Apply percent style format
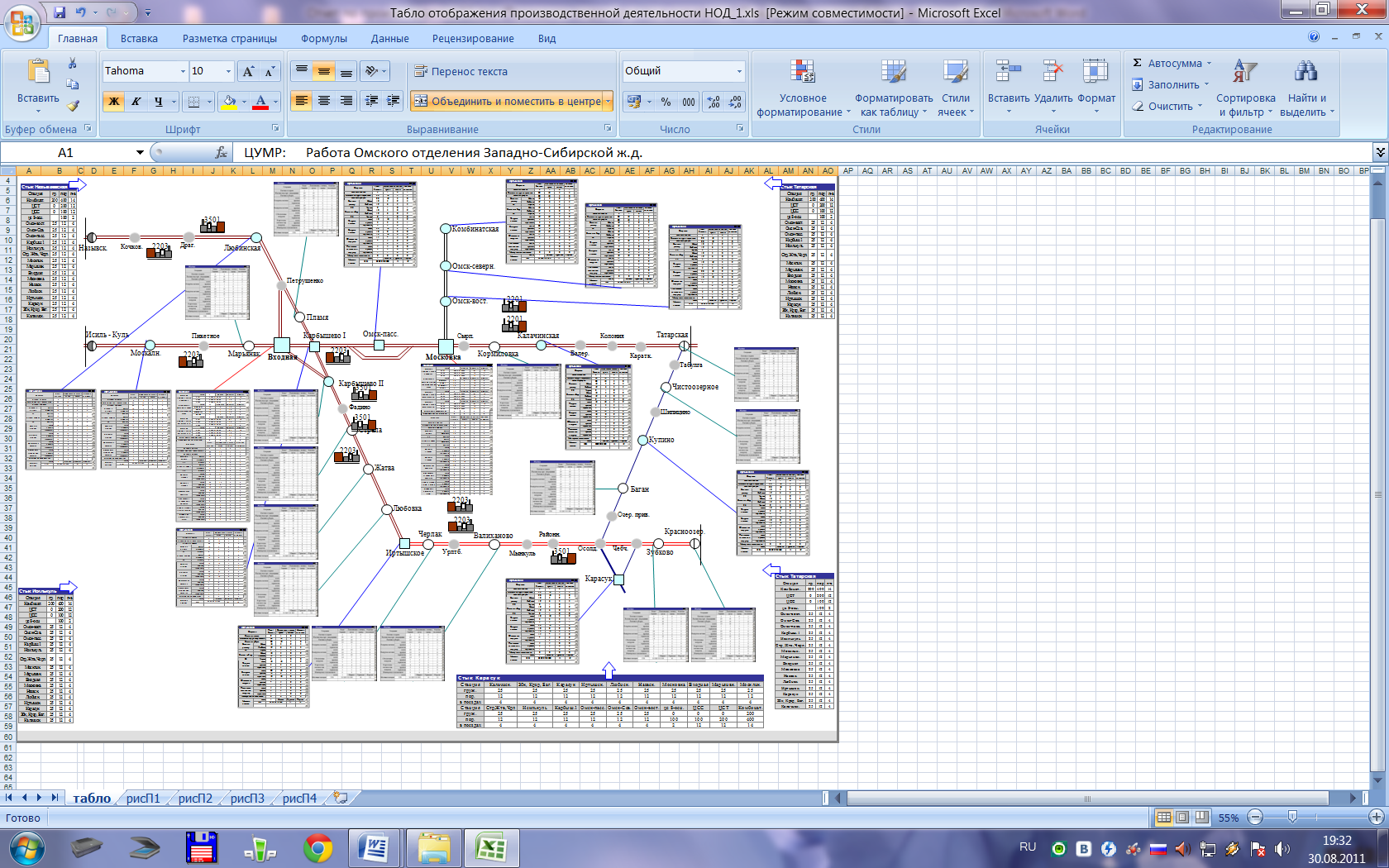Viewport: 1389px width, 868px height. point(666,102)
